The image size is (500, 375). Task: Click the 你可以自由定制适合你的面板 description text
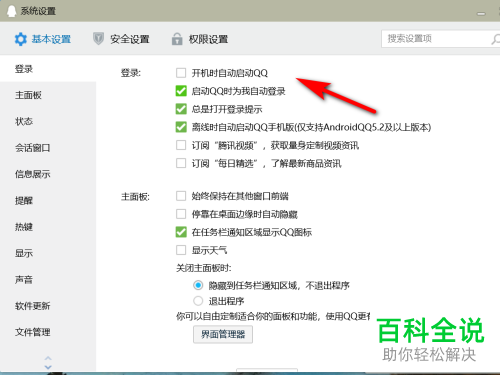click(x=273, y=316)
